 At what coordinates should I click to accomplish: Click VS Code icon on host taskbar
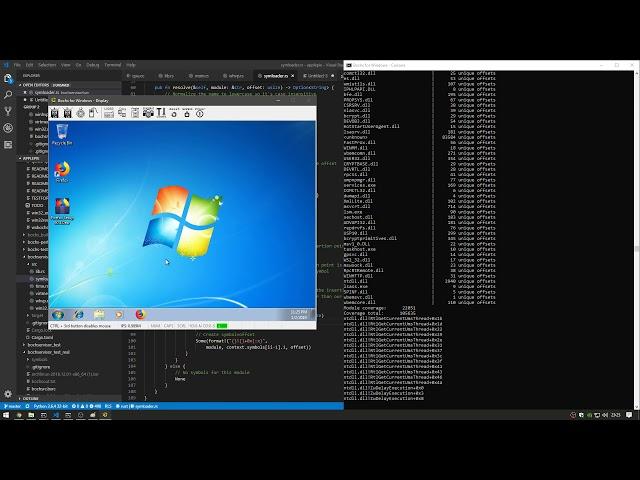[56, 415]
